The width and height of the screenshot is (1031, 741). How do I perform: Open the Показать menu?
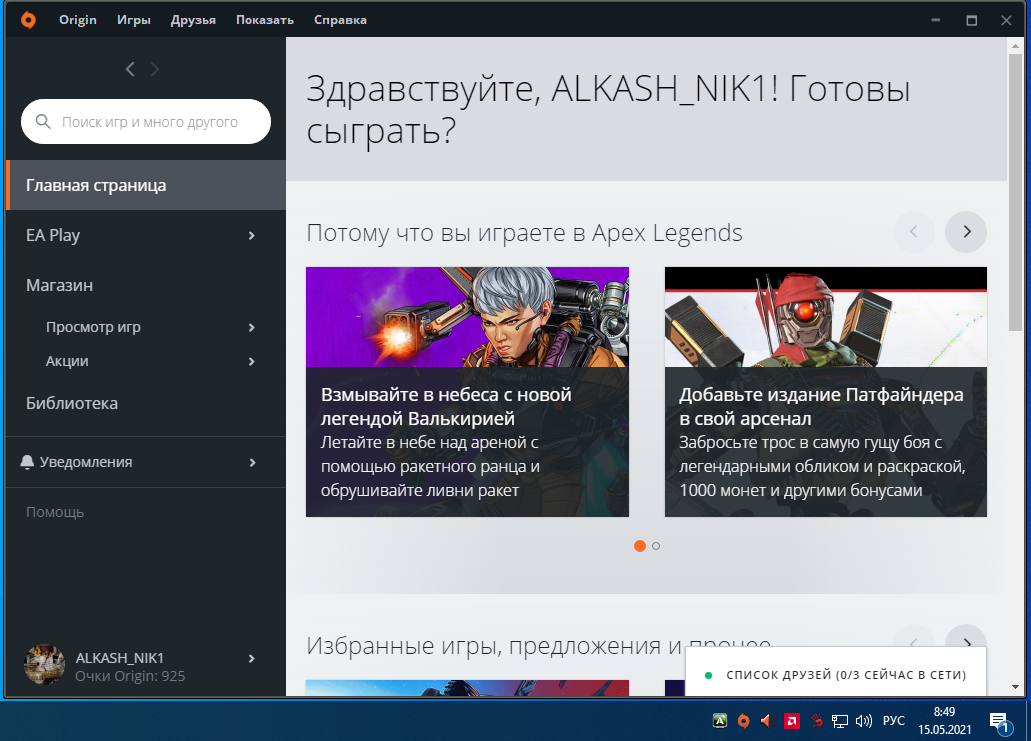point(264,20)
